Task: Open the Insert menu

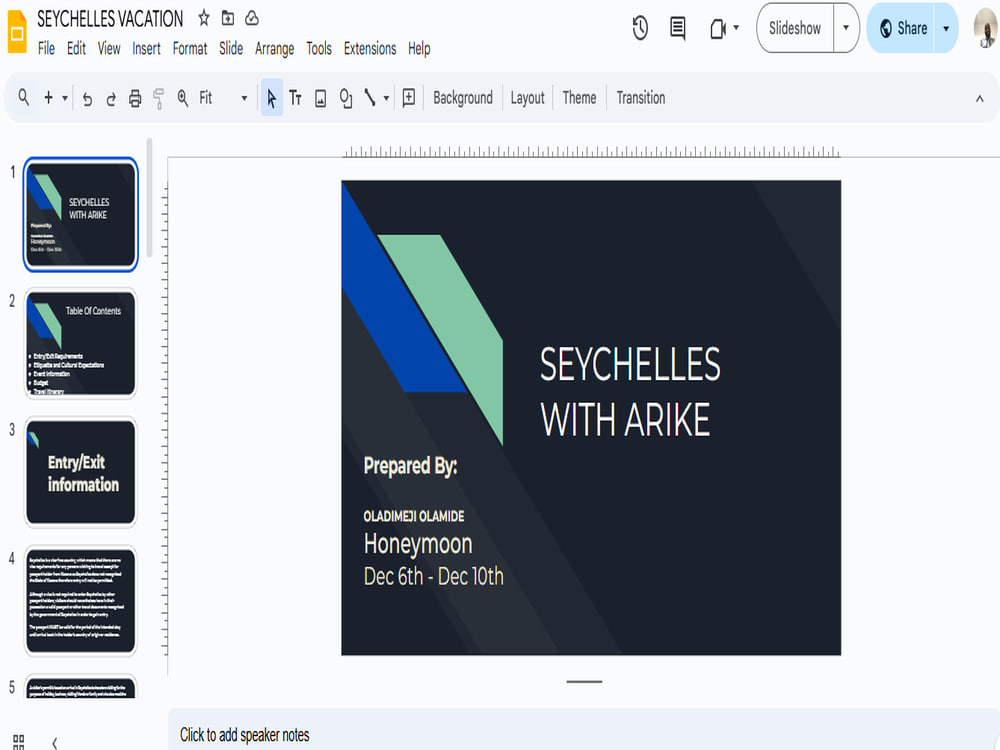Action: [146, 48]
